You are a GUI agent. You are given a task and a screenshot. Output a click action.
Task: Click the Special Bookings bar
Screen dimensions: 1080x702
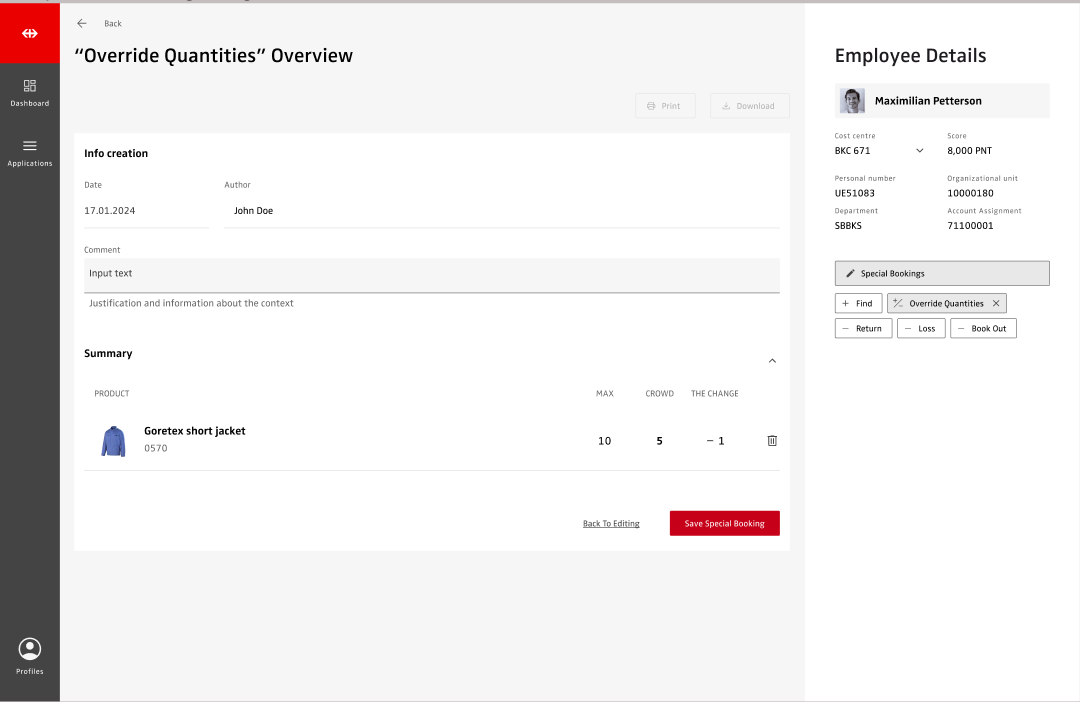tap(942, 273)
